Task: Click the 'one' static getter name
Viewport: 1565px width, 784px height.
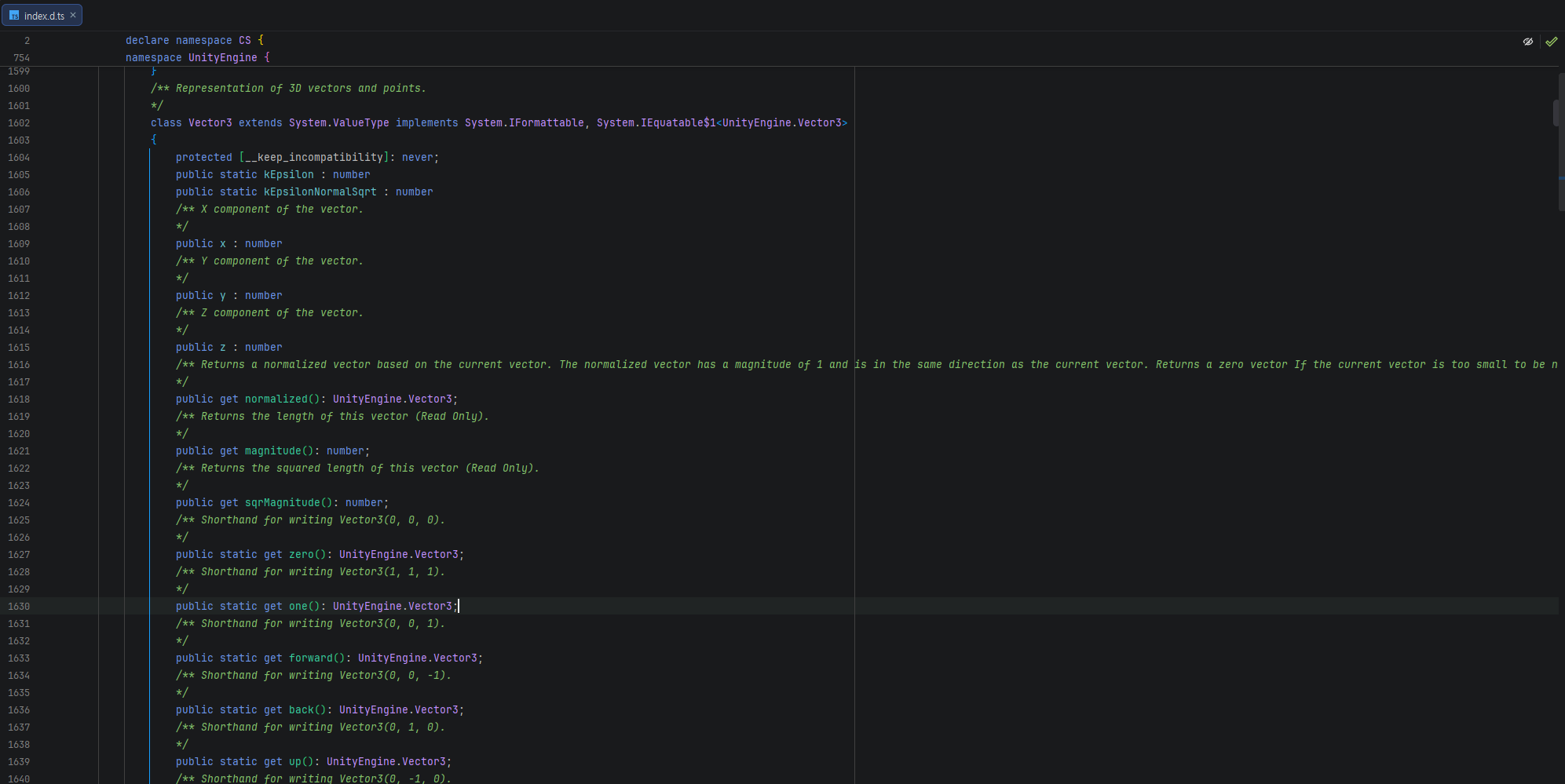Action: pyautogui.click(x=298, y=607)
